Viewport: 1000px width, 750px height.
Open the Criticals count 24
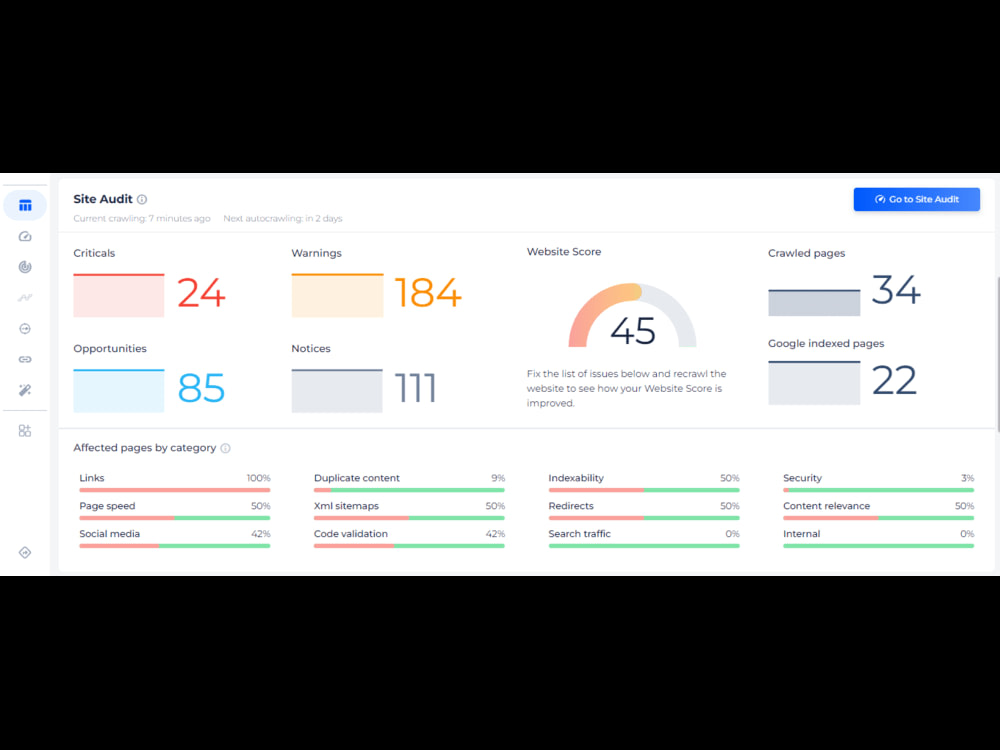point(201,293)
